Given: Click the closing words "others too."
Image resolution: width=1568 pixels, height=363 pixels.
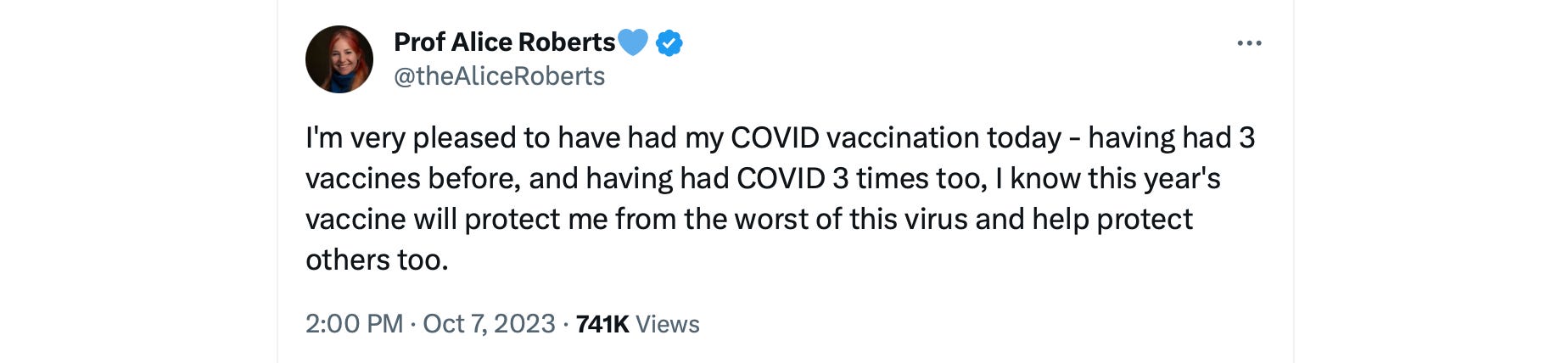Looking at the screenshot, I should (377, 260).
